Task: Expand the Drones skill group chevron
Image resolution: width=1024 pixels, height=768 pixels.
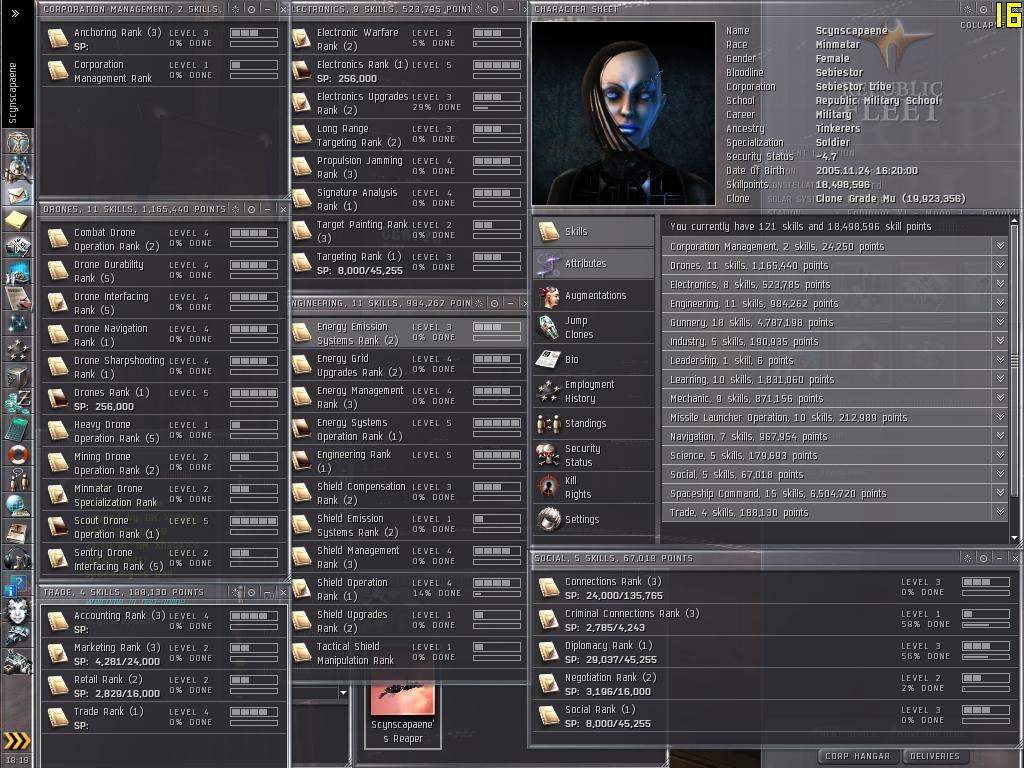Action: tap(1000, 265)
